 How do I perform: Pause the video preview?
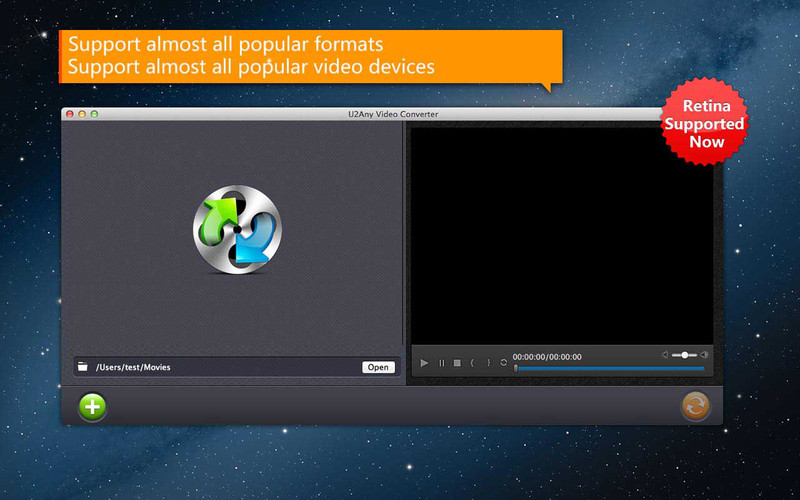pos(441,363)
